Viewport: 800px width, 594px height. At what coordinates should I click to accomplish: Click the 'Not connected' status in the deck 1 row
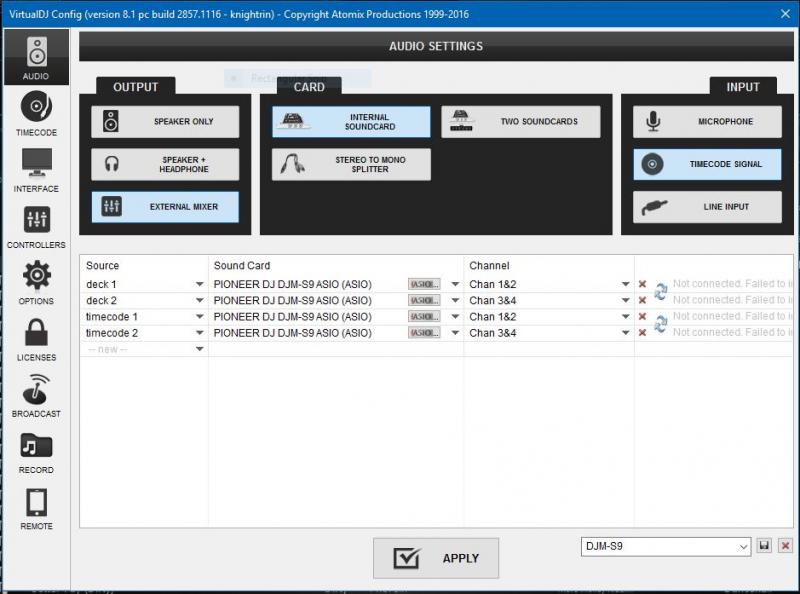[733, 283]
